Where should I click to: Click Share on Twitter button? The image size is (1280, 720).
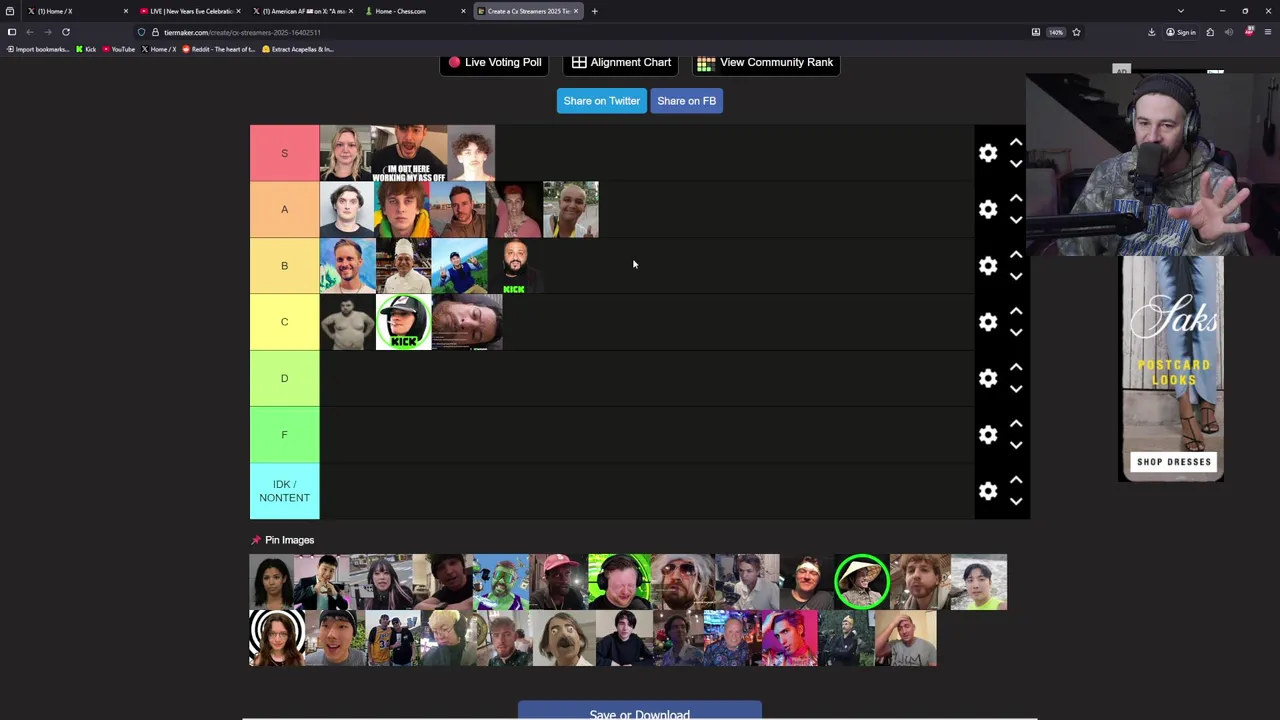click(601, 101)
